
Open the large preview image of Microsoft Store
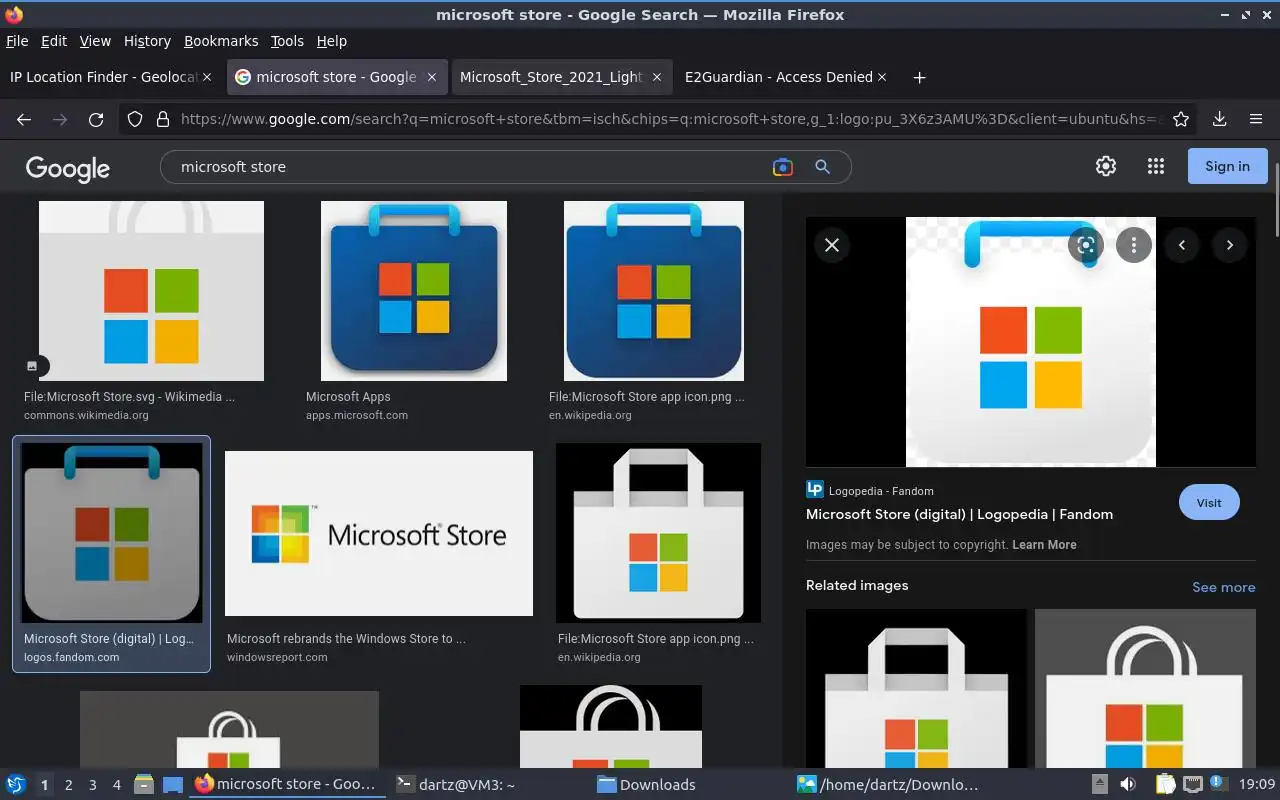(1031, 342)
